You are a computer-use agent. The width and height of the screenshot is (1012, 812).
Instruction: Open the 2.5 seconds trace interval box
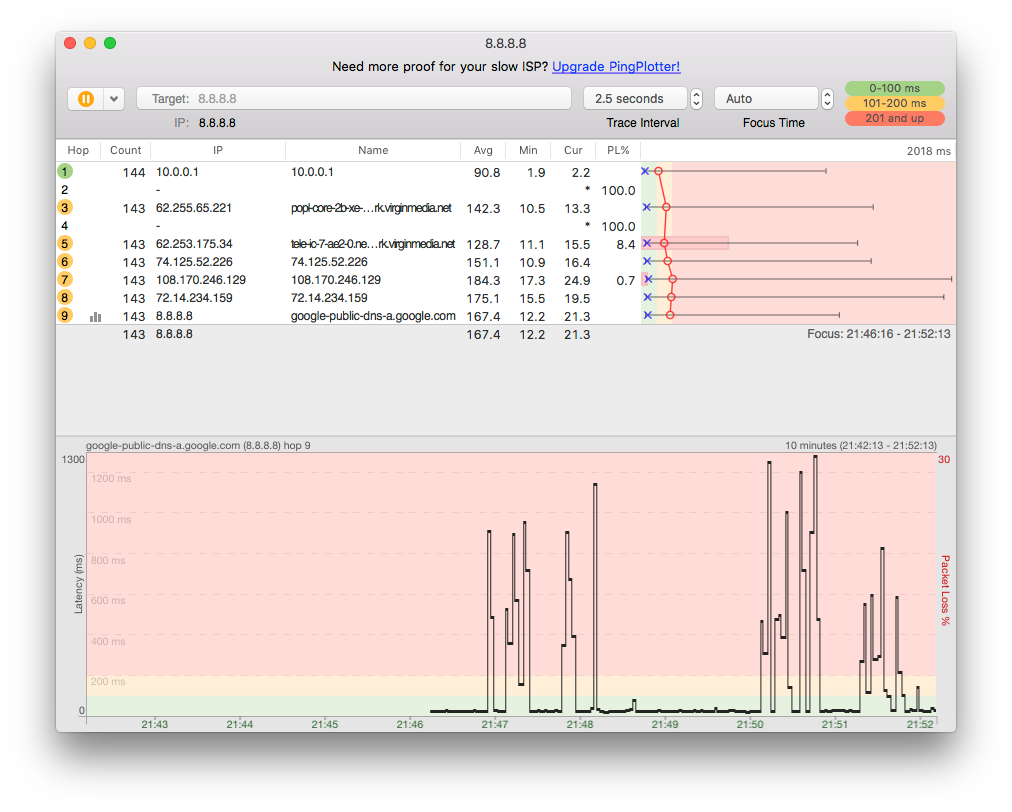(x=635, y=99)
